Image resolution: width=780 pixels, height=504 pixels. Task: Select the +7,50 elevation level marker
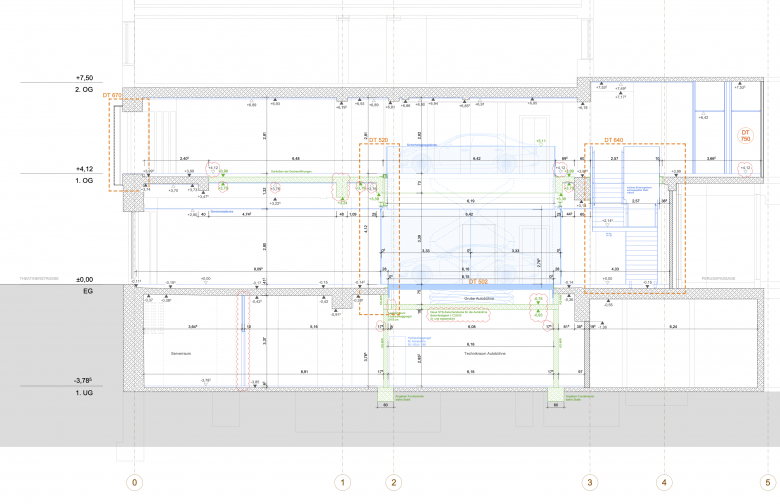pyautogui.click(x=83, y=77)
